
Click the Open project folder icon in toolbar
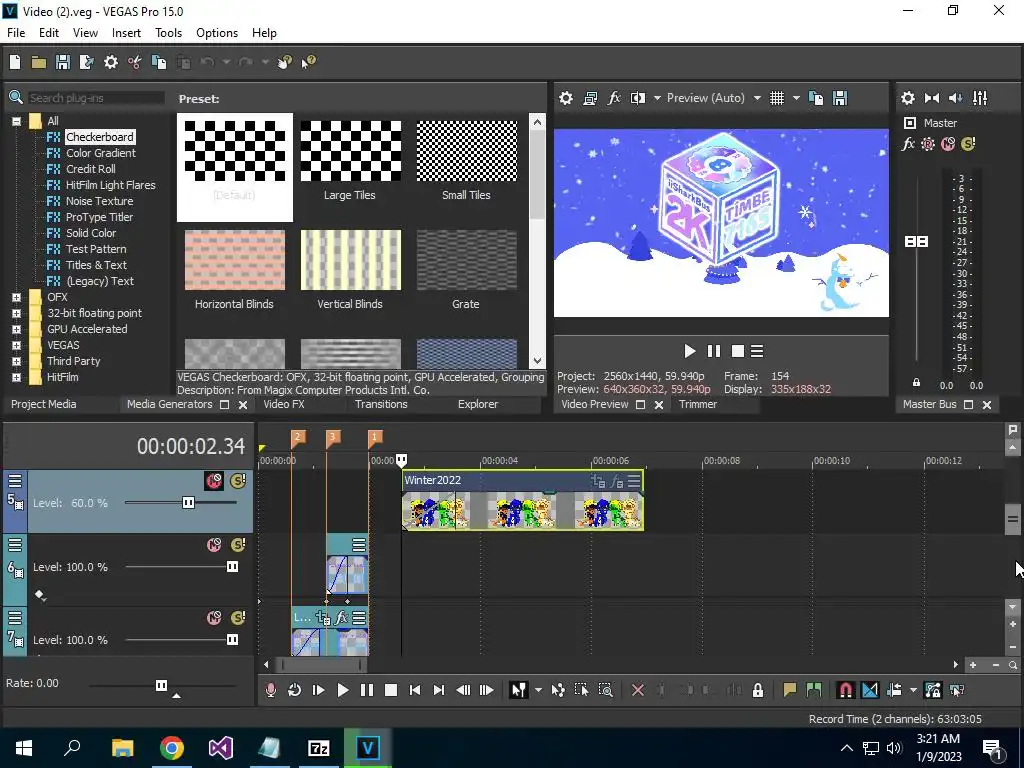coord(39,62)
